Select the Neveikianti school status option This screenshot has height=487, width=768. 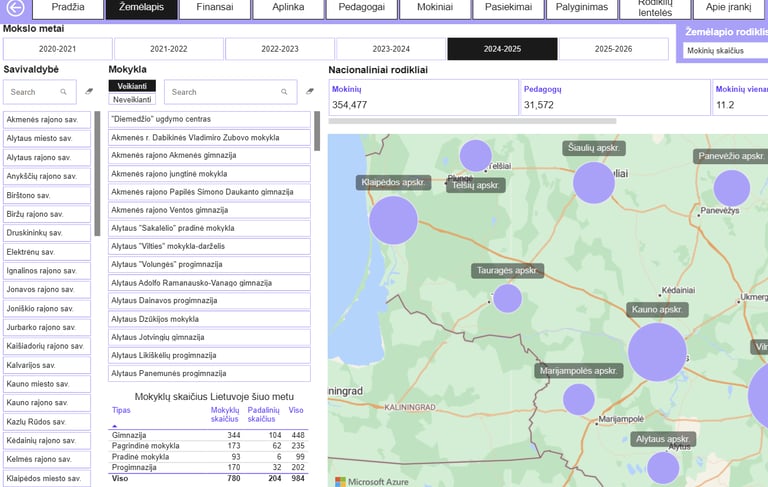[132, 99]
